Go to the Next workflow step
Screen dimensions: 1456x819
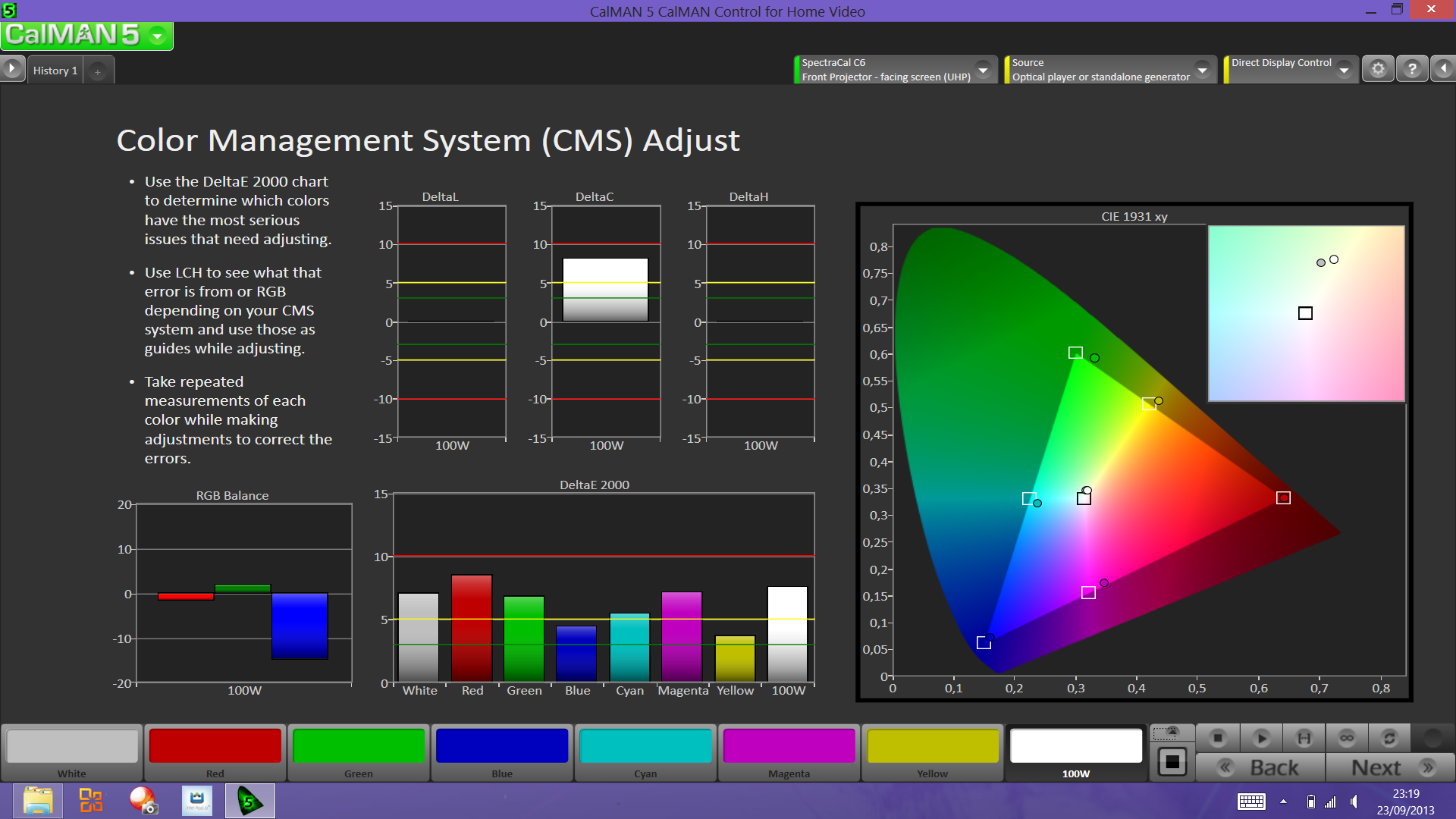click(x=1391, y=767)
